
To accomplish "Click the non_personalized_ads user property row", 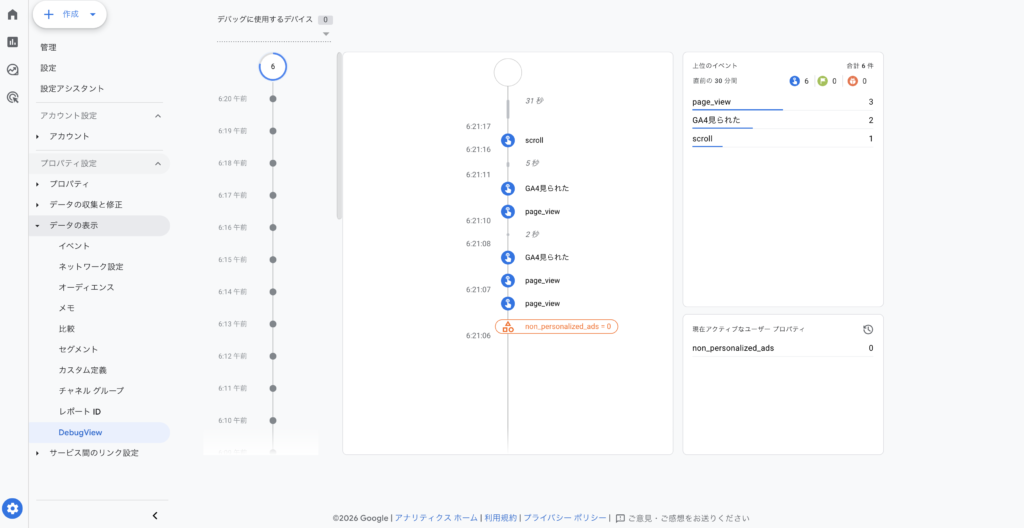I will point(782,348).
